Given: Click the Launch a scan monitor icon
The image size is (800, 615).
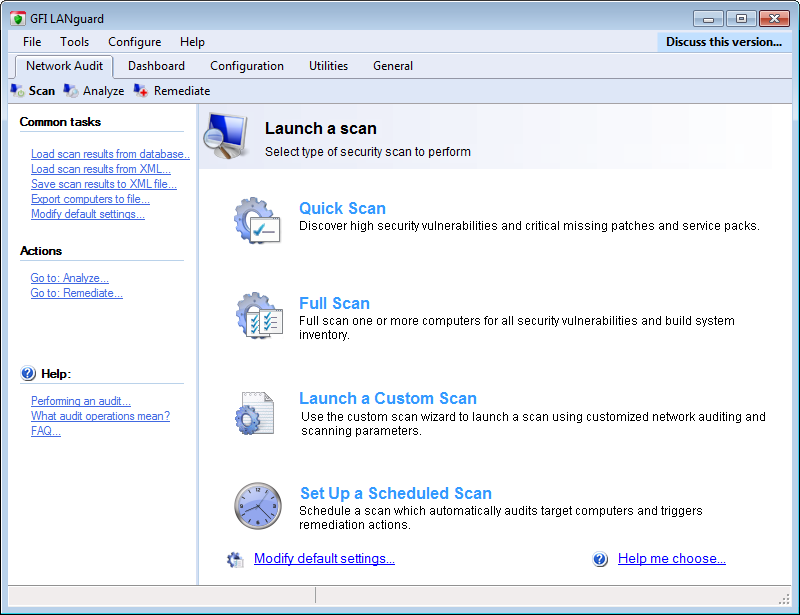Looking at the screenshot, I should (226, 136).
